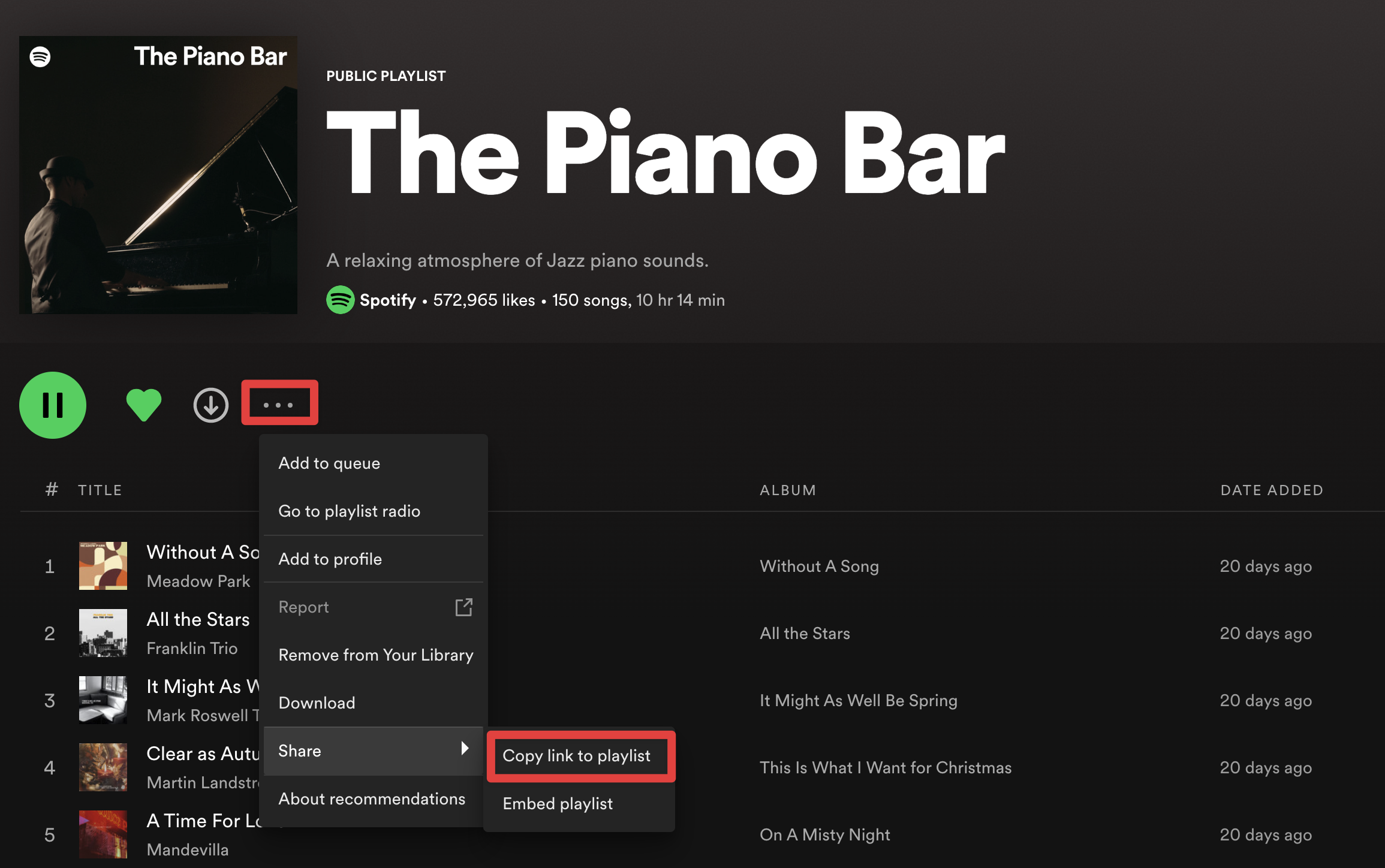Collapse the more options context menu
The image size is (1385, 868).
(279, 403)
